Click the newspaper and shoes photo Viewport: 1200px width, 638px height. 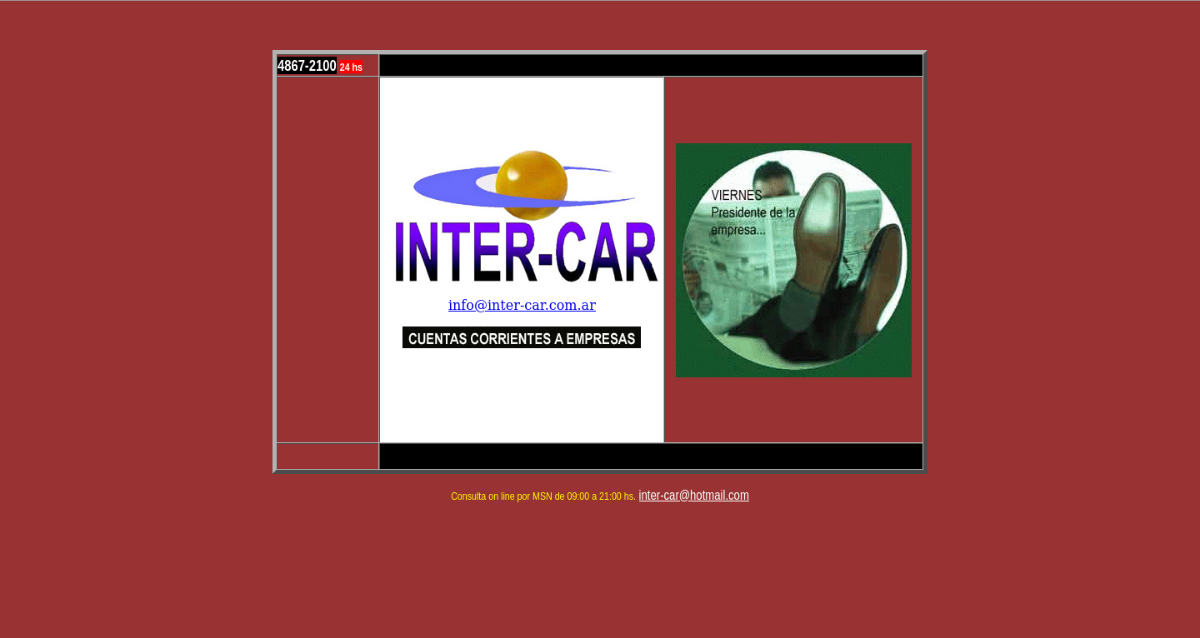(794, 260)
